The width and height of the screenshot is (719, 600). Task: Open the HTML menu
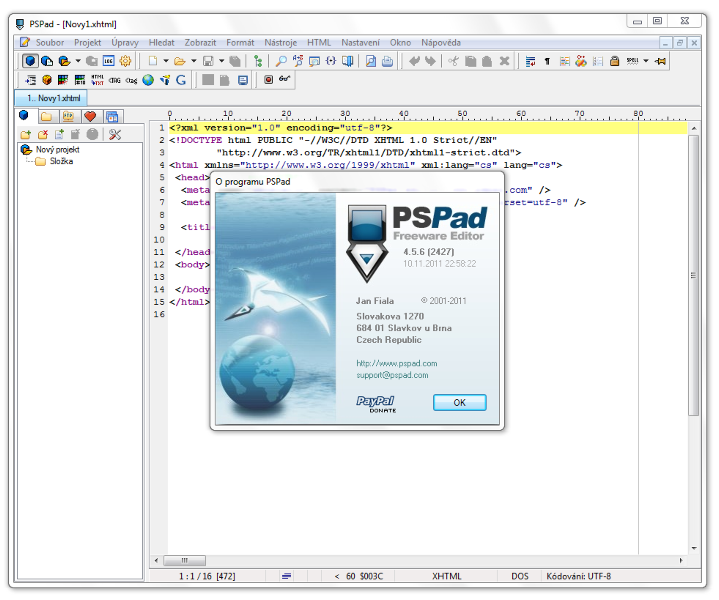click(319, 43)
